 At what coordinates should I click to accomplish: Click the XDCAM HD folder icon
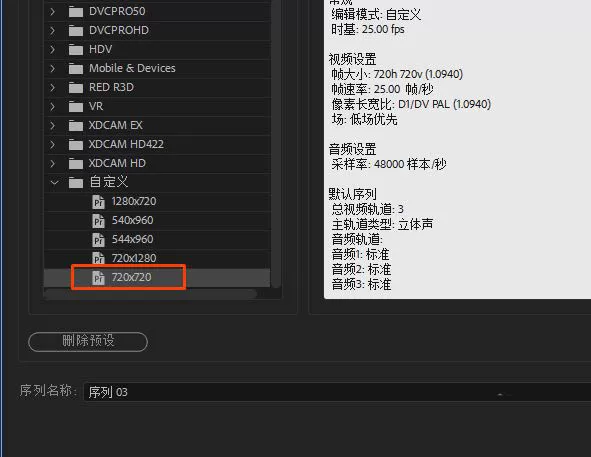point(76,164)
